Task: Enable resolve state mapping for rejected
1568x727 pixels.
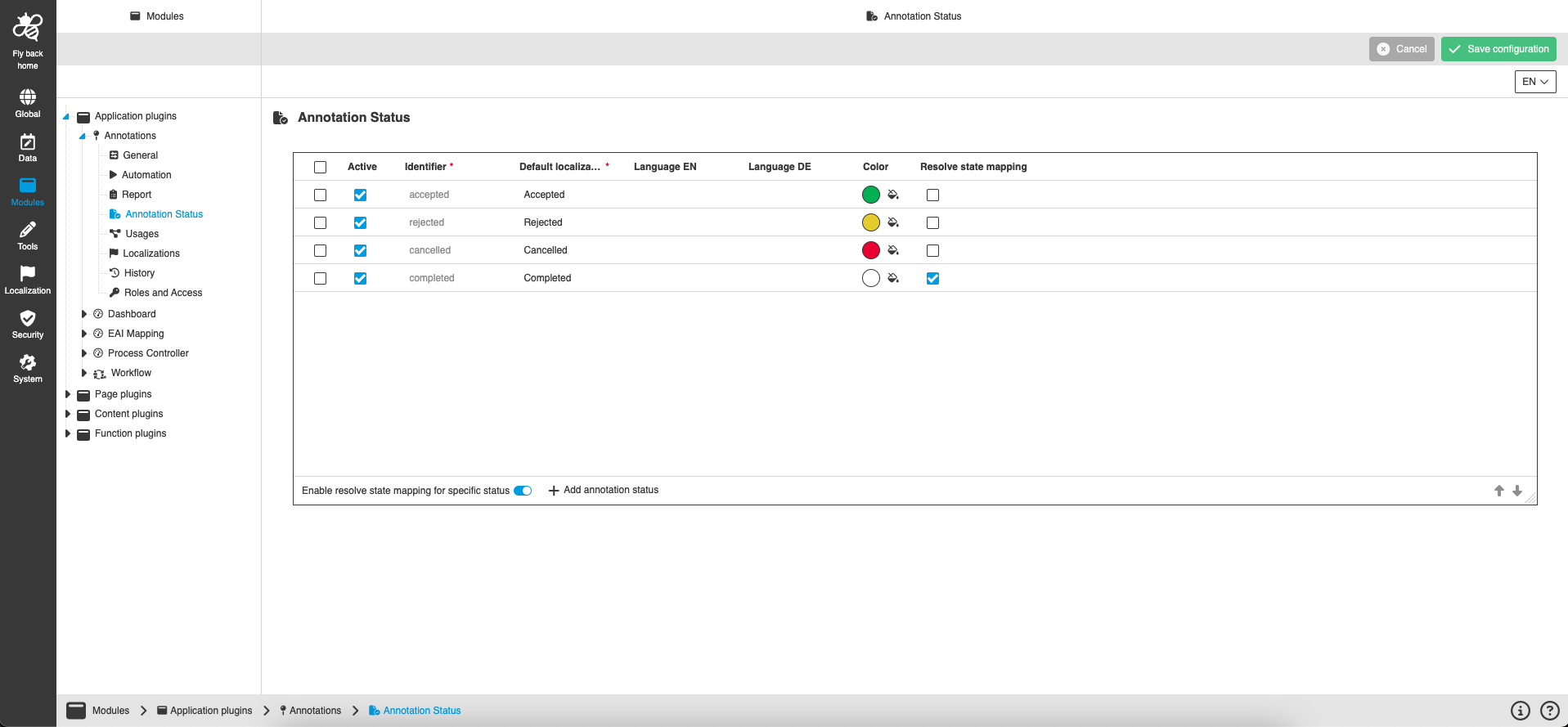Action: tap(932, 223)
